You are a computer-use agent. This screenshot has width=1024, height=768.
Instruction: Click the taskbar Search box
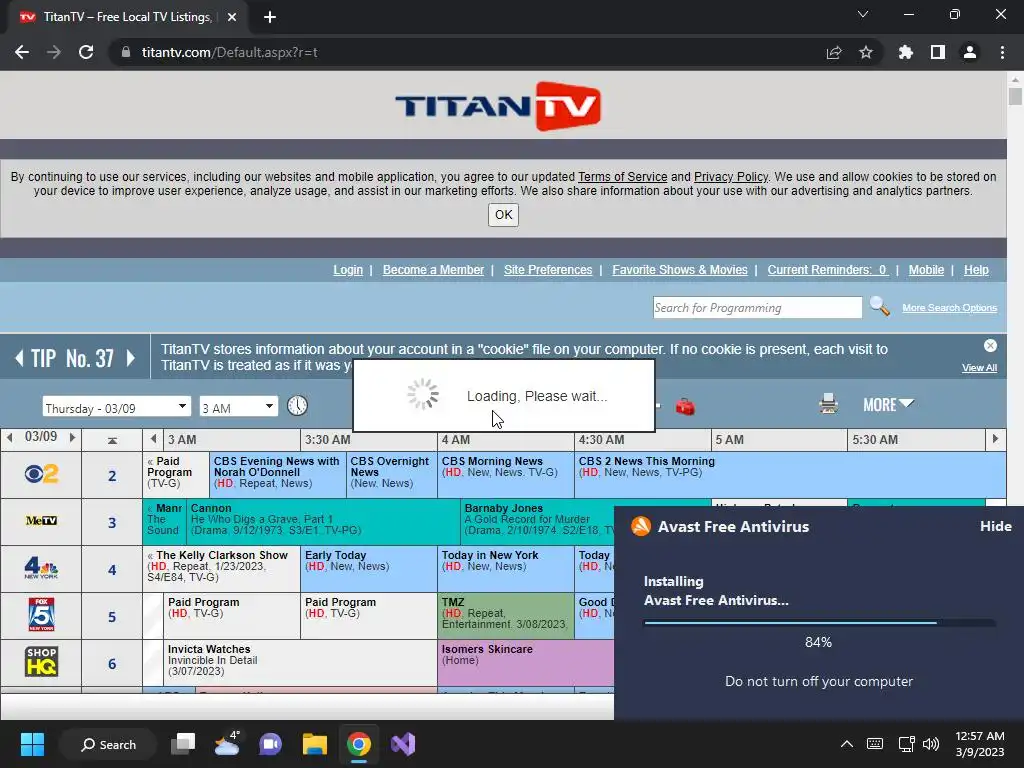[108, 744]
